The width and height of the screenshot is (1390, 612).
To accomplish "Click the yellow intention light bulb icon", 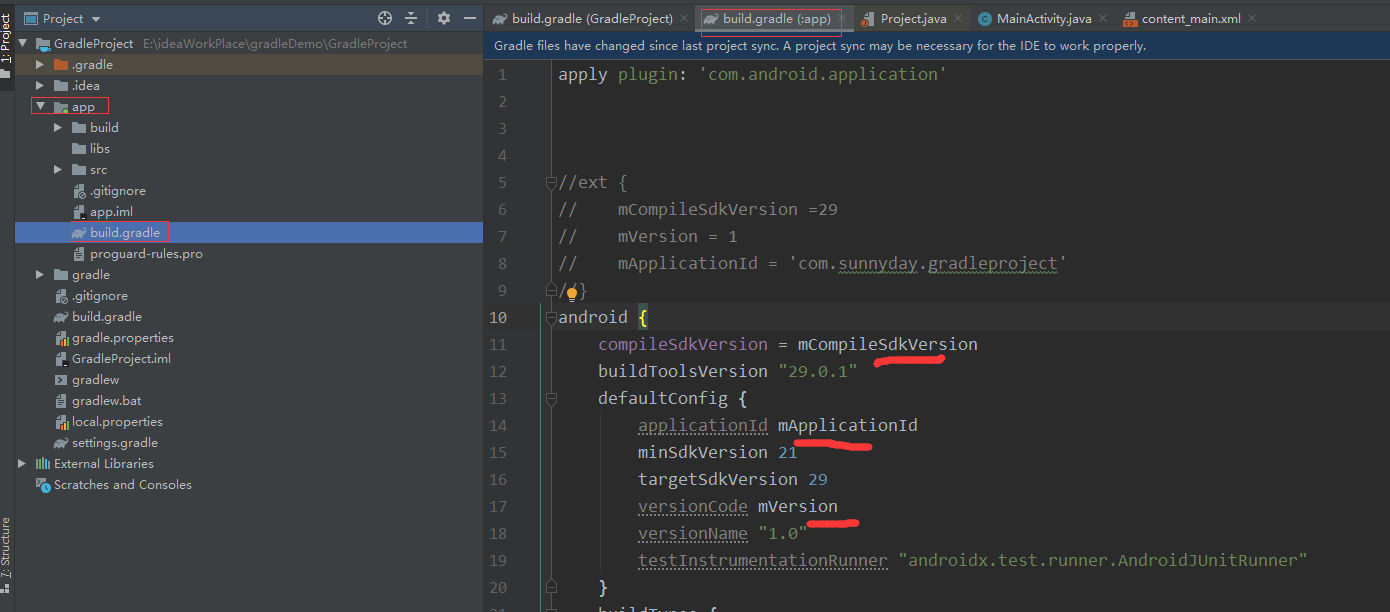I will coord(573,294).
